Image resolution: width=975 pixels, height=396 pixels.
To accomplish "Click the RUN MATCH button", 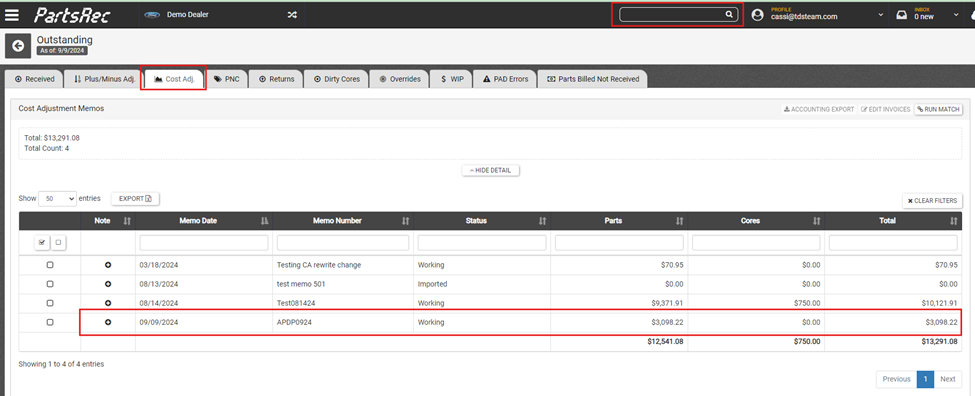I will [x=939, y=109].
